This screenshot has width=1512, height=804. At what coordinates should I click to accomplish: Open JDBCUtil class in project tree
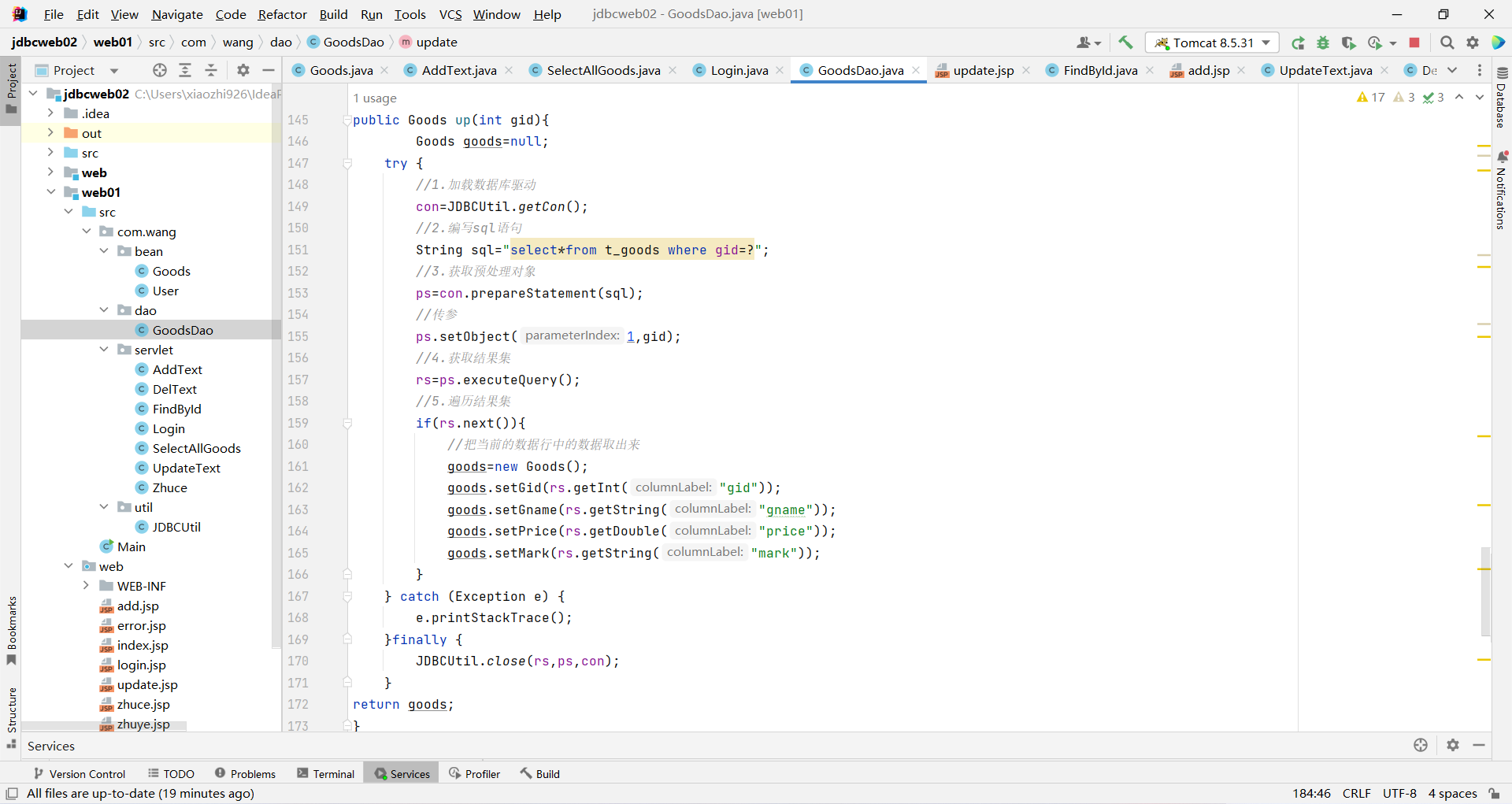click(176, 527)
